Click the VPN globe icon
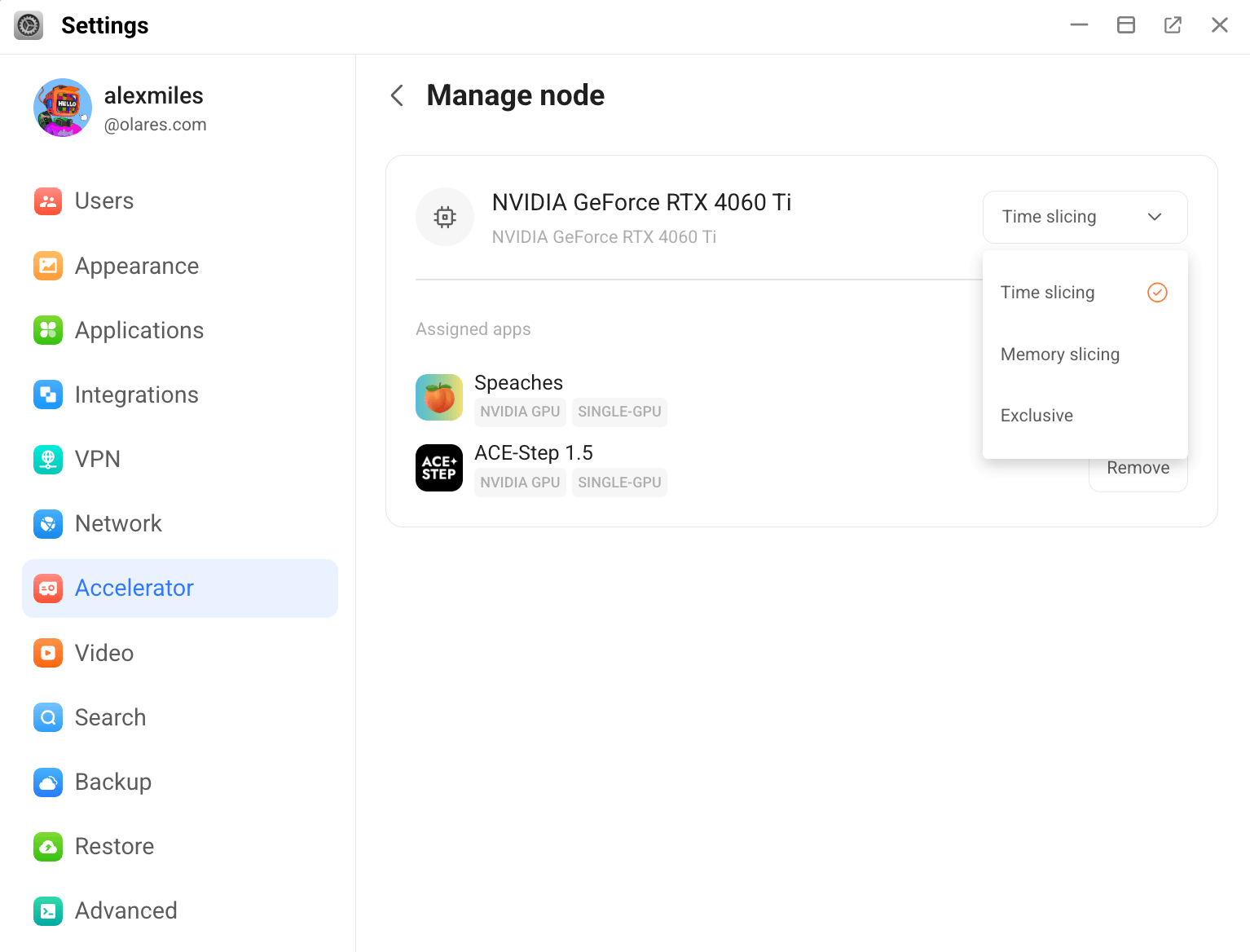Screen dimensions: 1250x952 point(48,459)
